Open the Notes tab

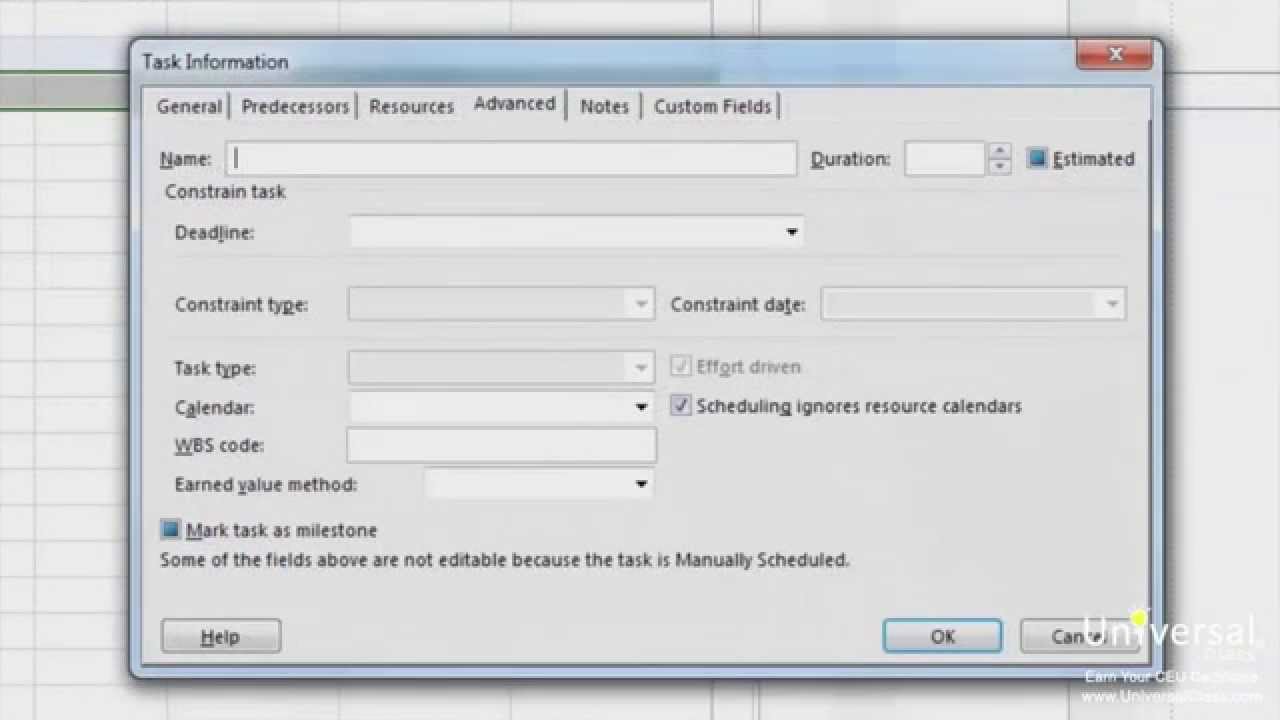(604, 106)
